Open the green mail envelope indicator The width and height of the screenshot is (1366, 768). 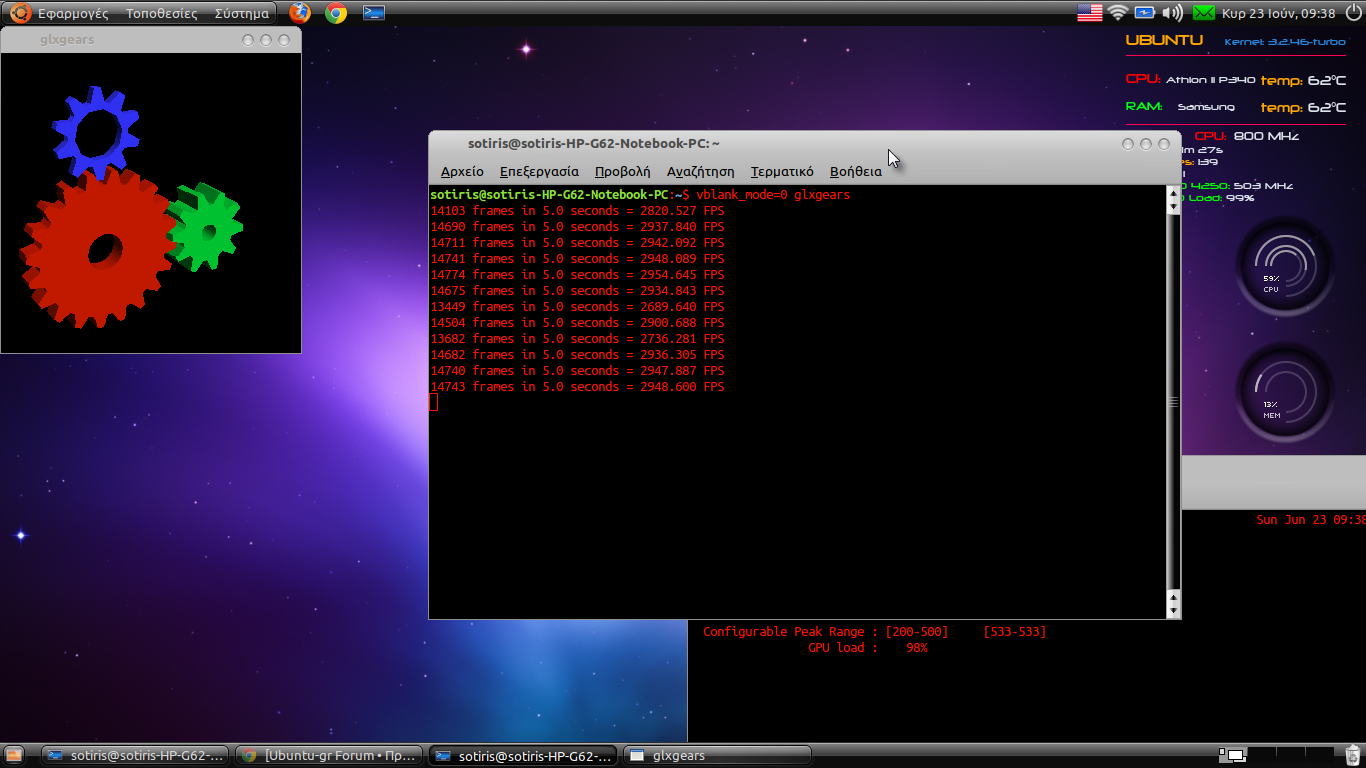pos(1204,13)
